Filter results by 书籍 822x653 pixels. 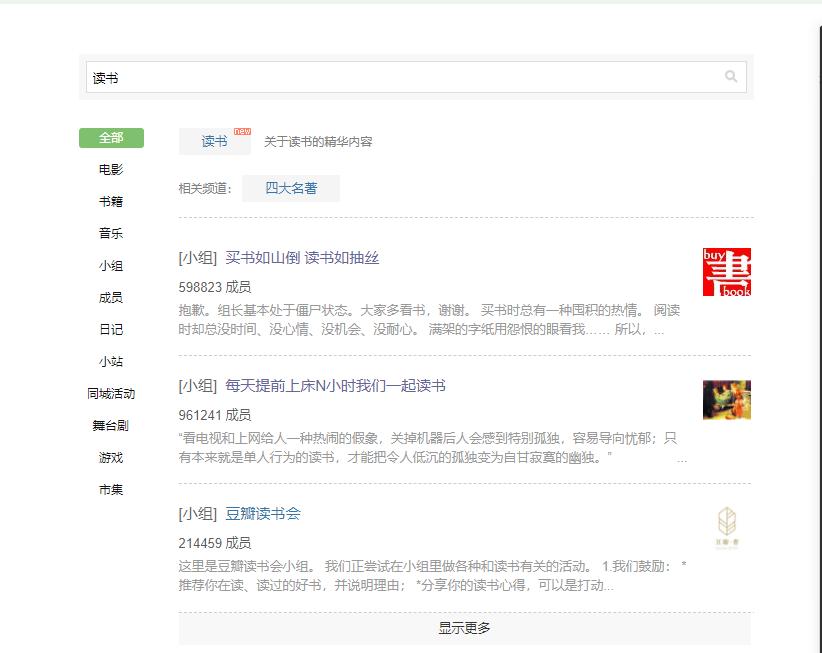coord(111,202)
